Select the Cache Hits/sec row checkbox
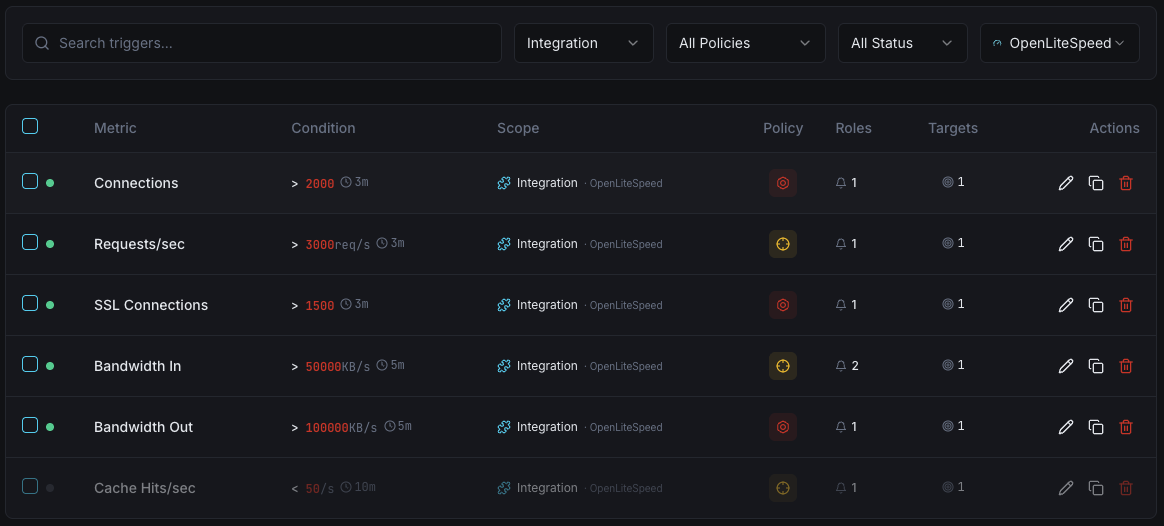 click(30, 486)
